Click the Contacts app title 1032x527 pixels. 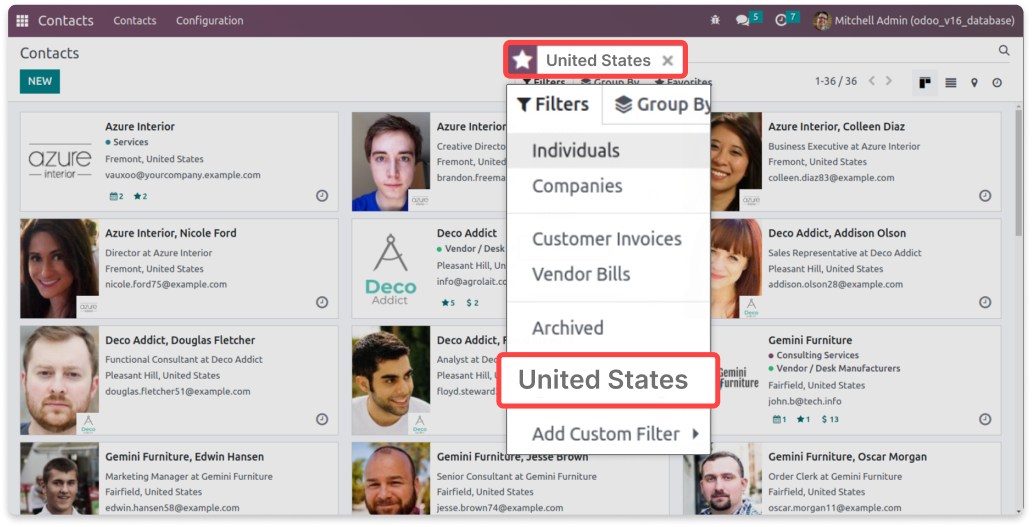click(66, 20)
